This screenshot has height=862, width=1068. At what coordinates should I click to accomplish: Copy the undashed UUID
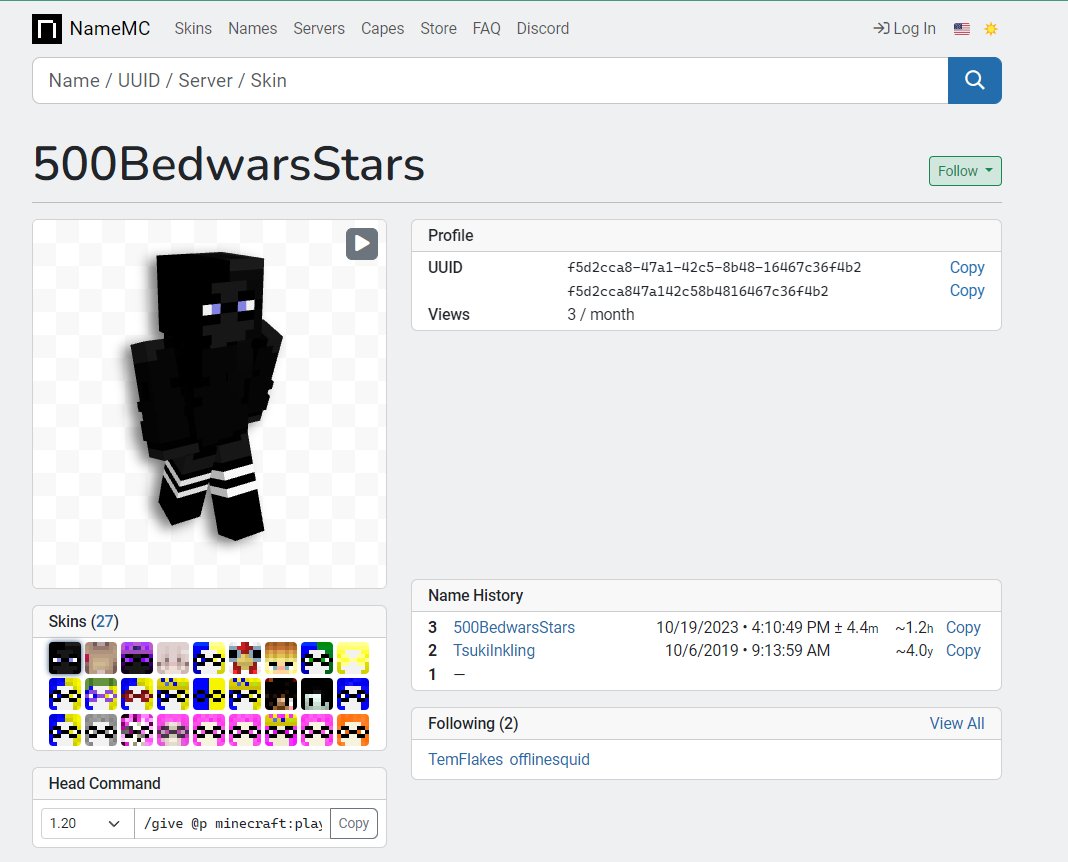[967, 291]
